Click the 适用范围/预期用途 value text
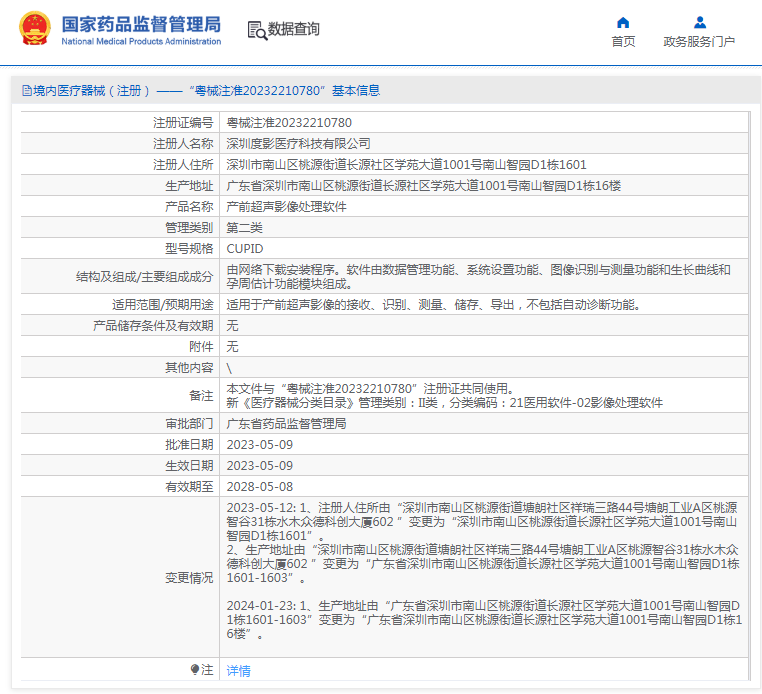762x694 pixels. pos(433,305)
